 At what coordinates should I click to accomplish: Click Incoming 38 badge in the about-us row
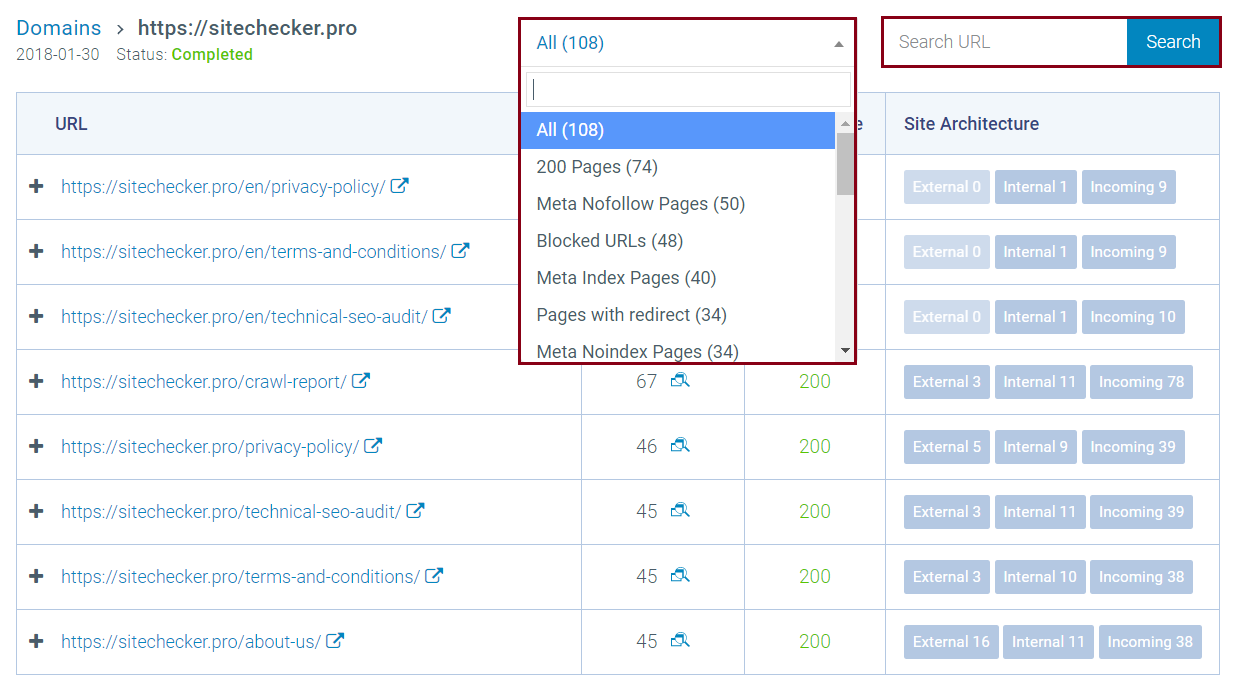point(1150,642)
